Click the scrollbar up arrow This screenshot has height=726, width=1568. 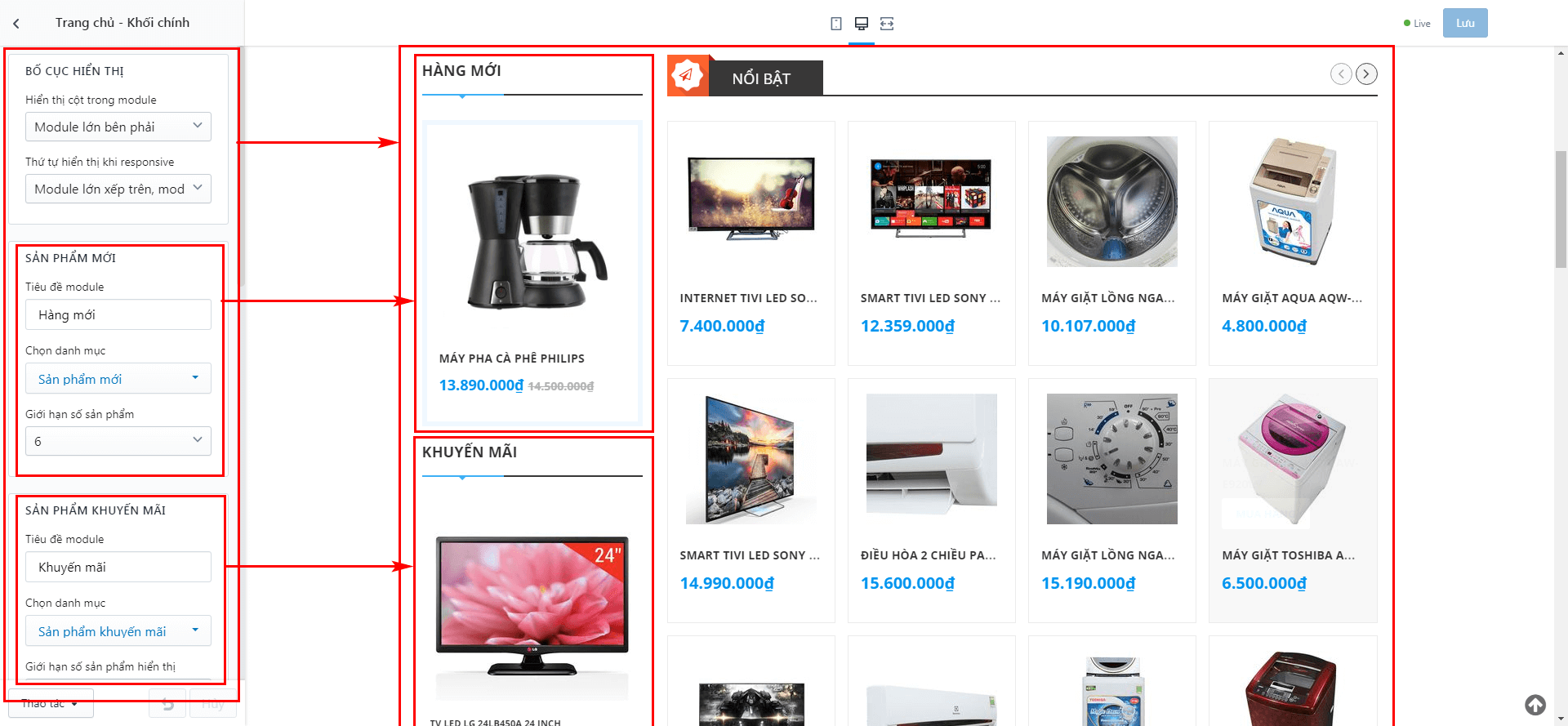[1561, 54]
